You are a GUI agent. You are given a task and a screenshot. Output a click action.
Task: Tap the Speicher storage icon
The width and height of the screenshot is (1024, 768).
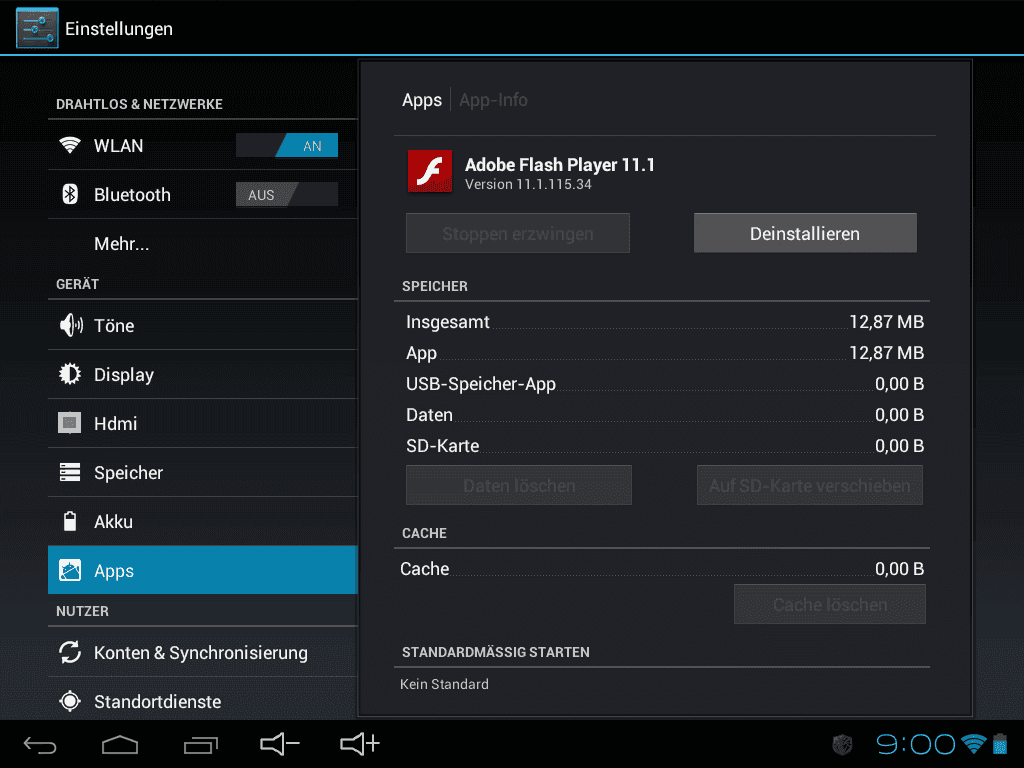coord(70,472)
